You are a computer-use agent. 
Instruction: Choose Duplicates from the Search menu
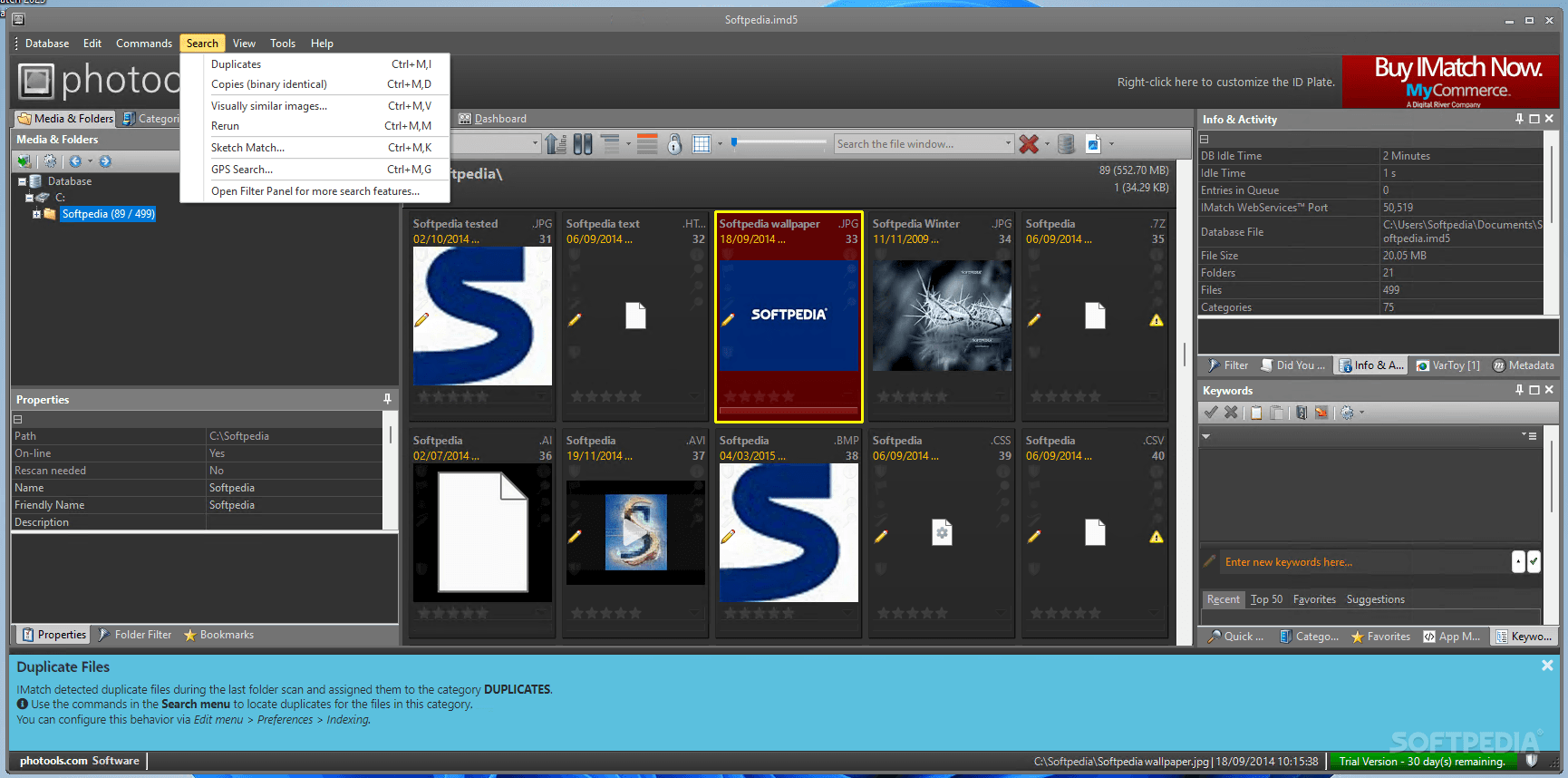click(x=315, y=64)
